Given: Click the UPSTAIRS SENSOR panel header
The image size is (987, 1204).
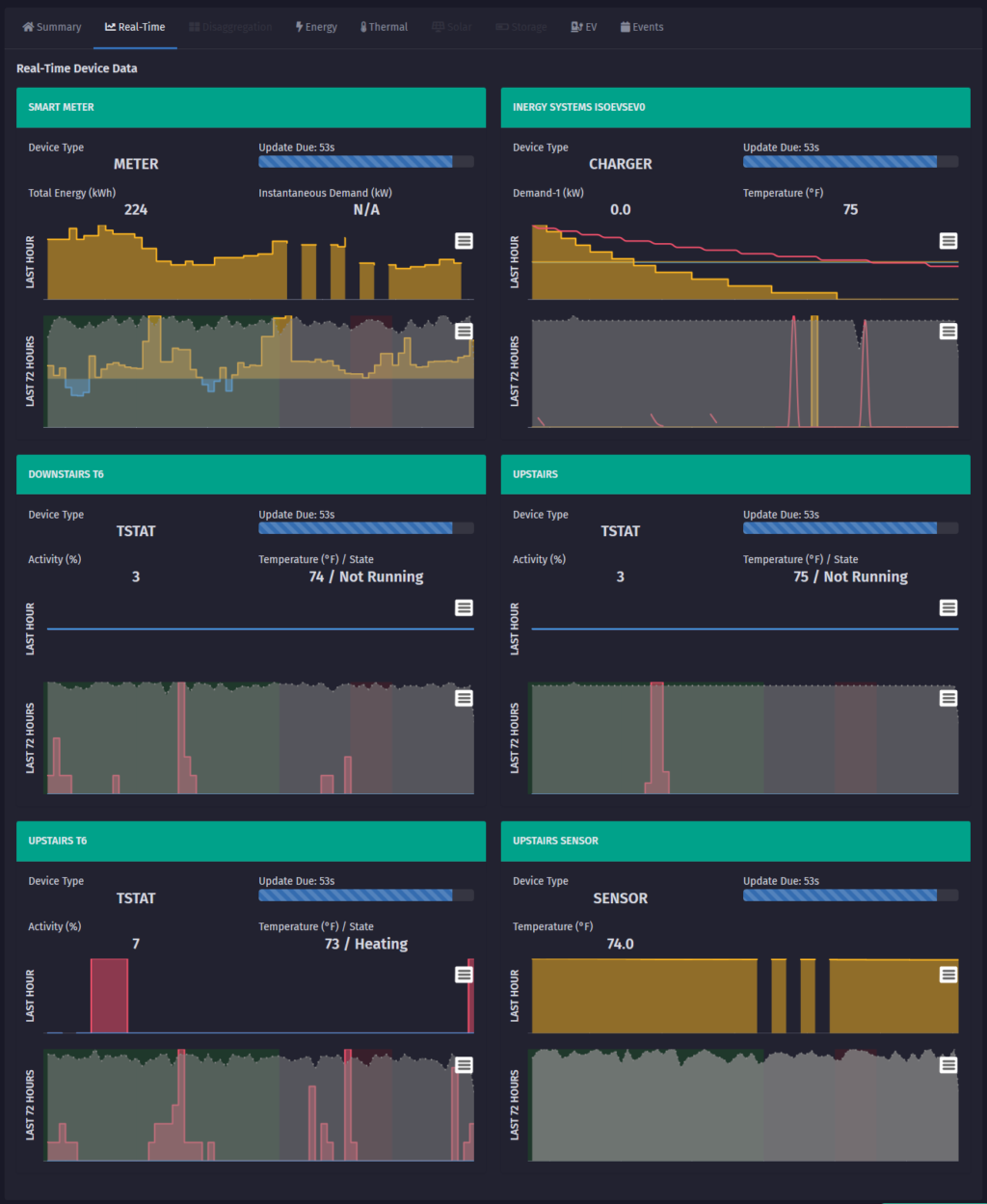Looking at the screenshot, I should pyautogui.click(x=735, y=841).
